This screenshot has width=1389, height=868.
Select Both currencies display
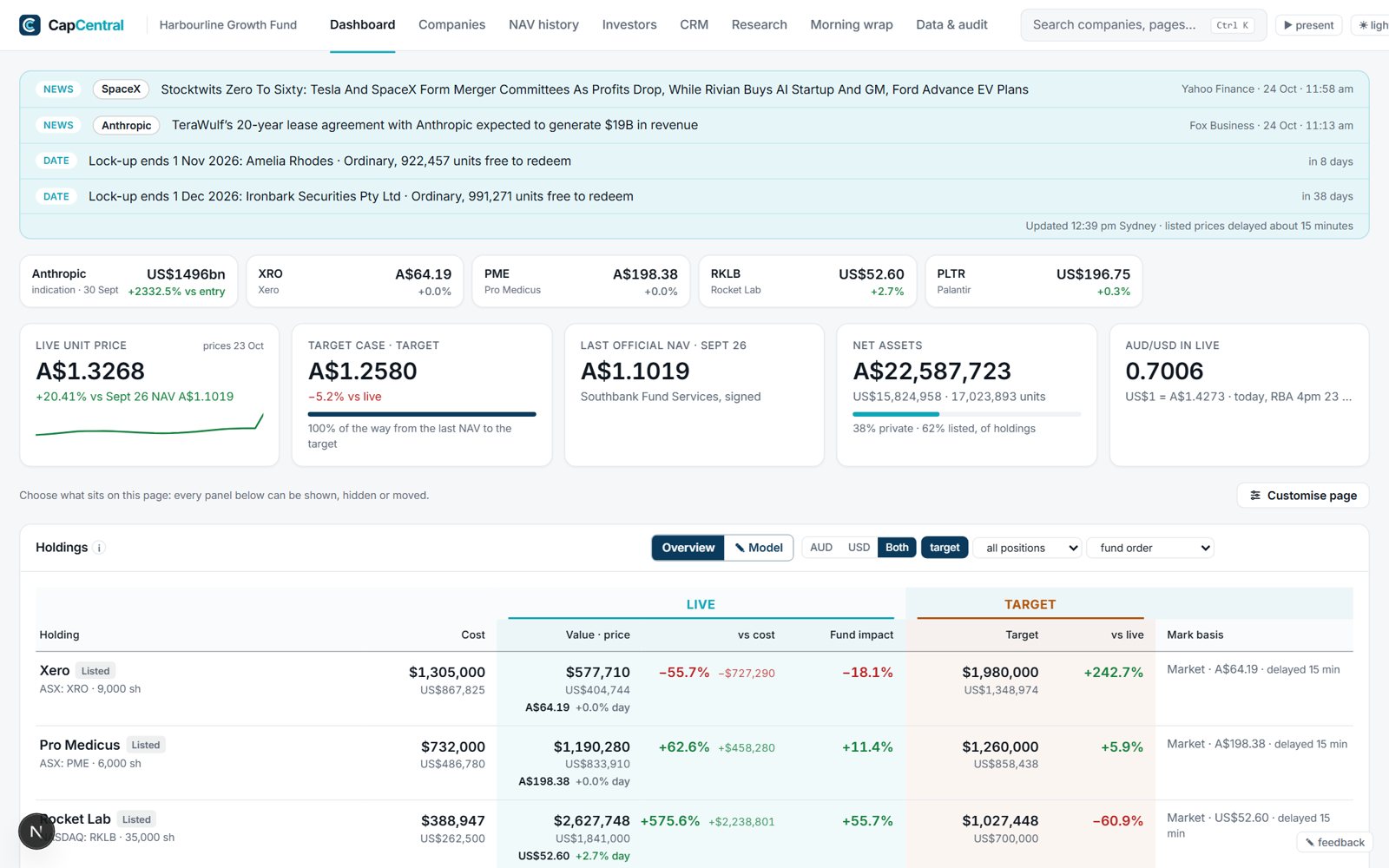[x=897, y=548]
